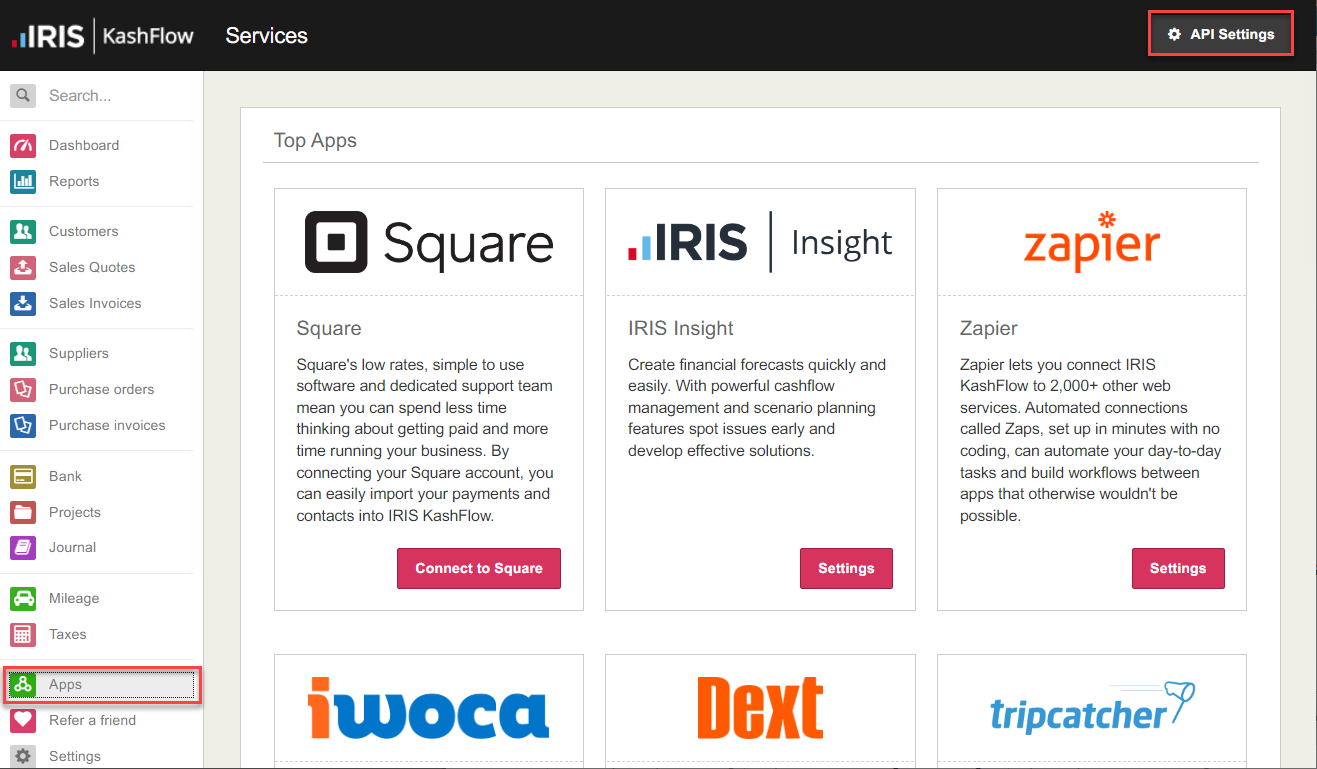Click Connect to Square button
This screenshot has height=769, width=1317.
479,568
